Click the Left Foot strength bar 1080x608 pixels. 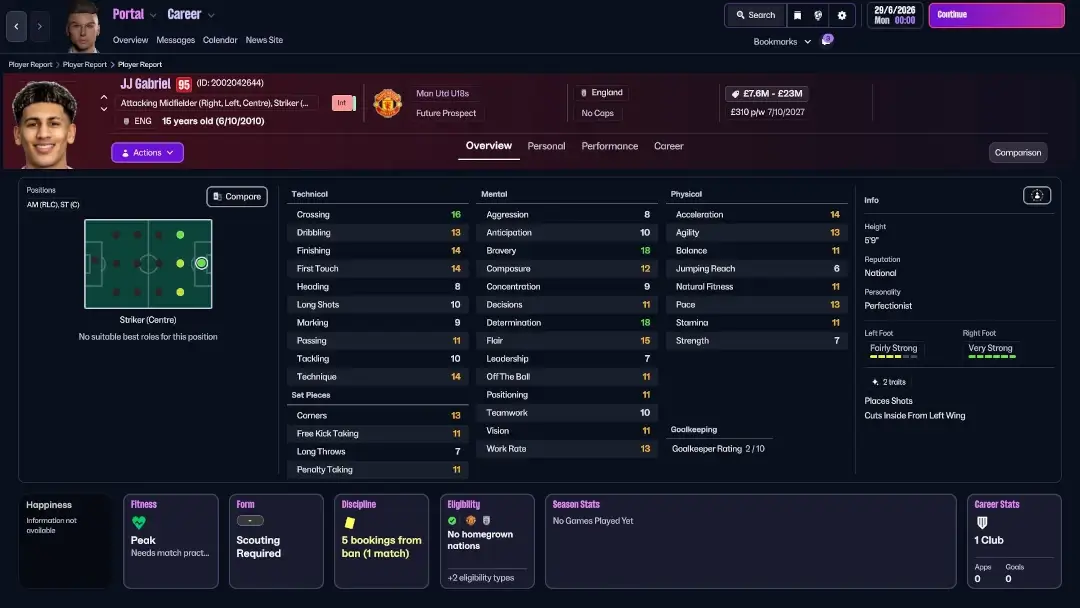893,357
